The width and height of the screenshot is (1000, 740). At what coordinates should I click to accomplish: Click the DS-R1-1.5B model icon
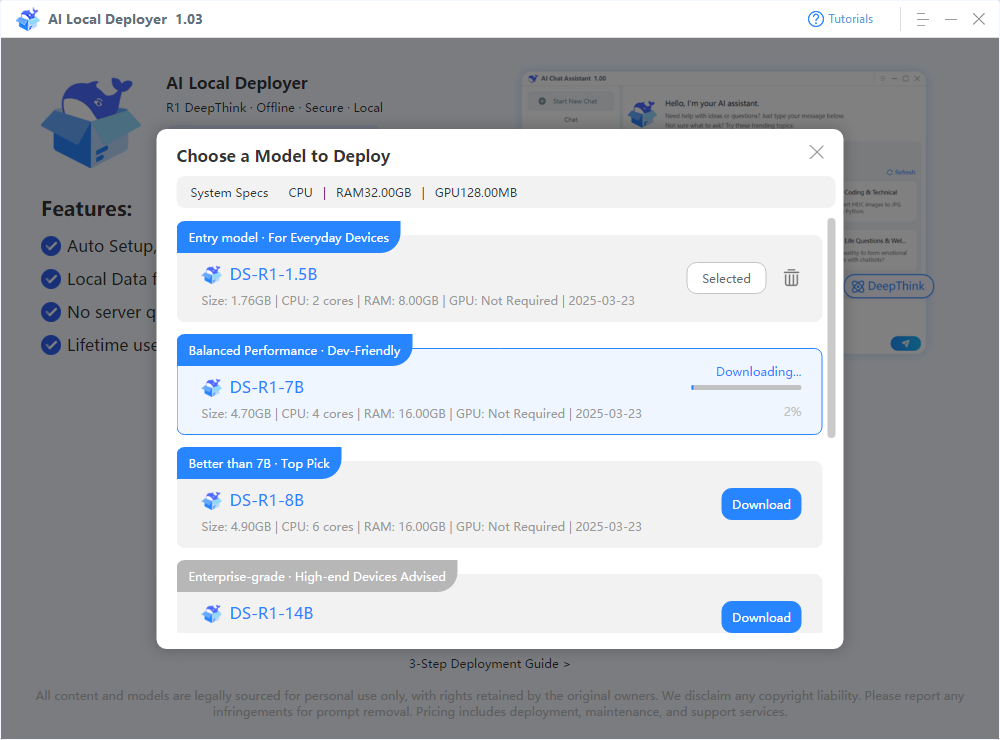211,274
